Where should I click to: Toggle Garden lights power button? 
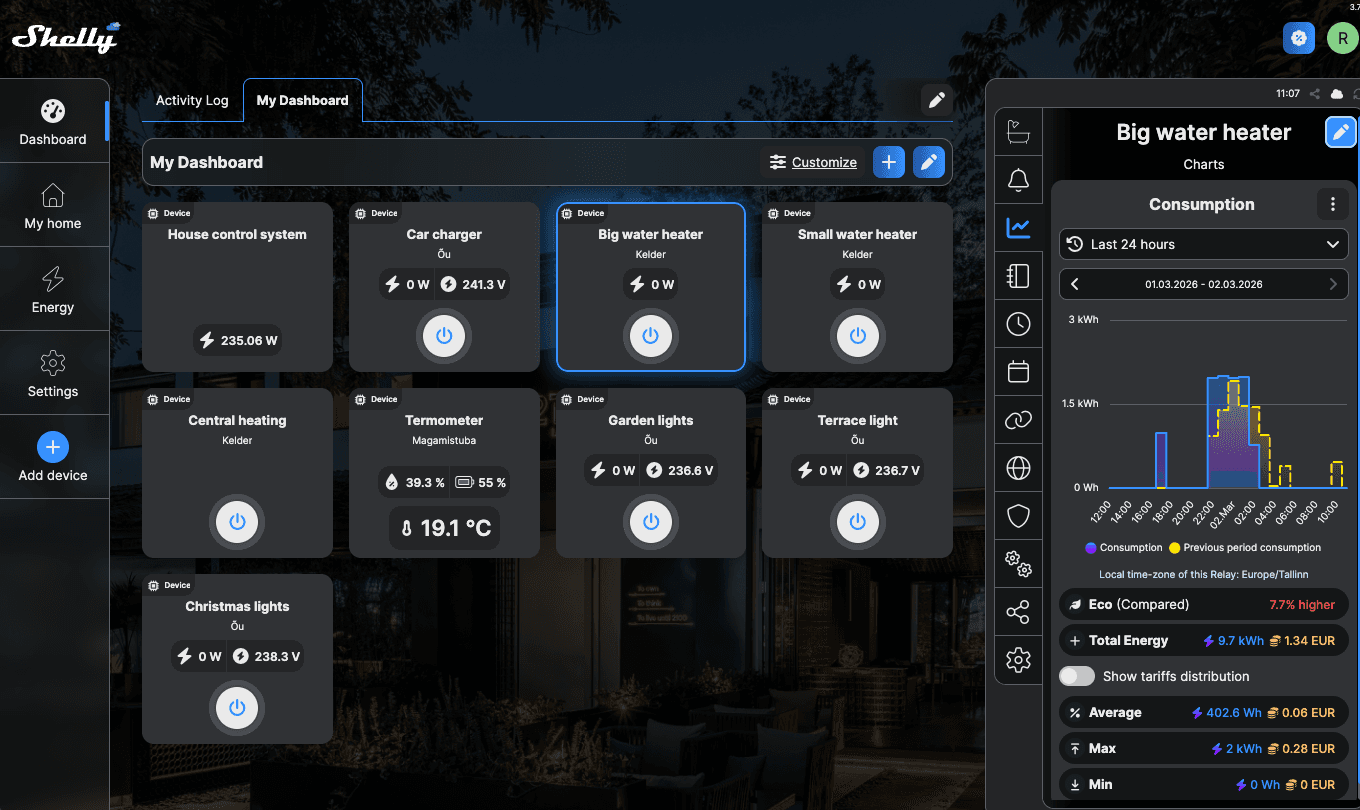[651, 522]
